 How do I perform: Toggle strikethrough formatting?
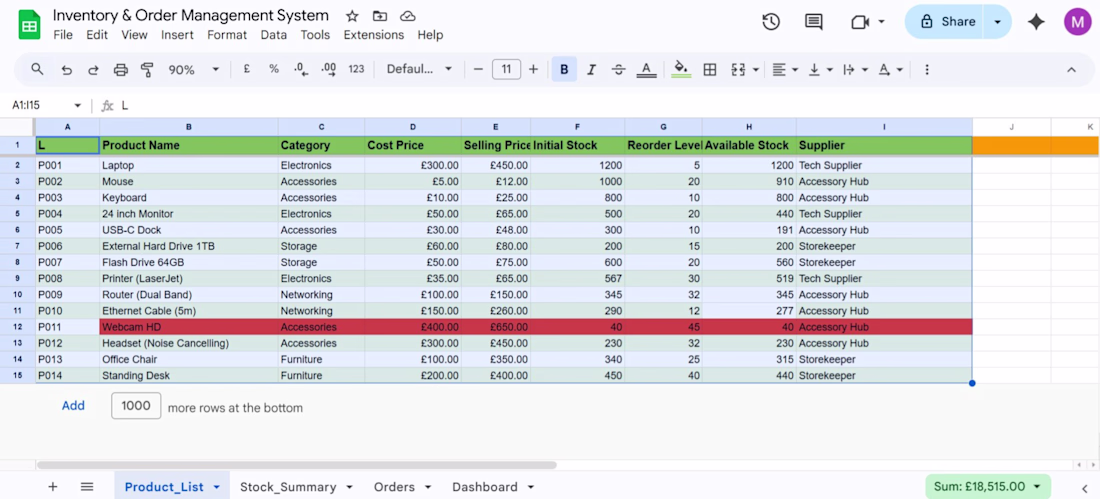619,70
